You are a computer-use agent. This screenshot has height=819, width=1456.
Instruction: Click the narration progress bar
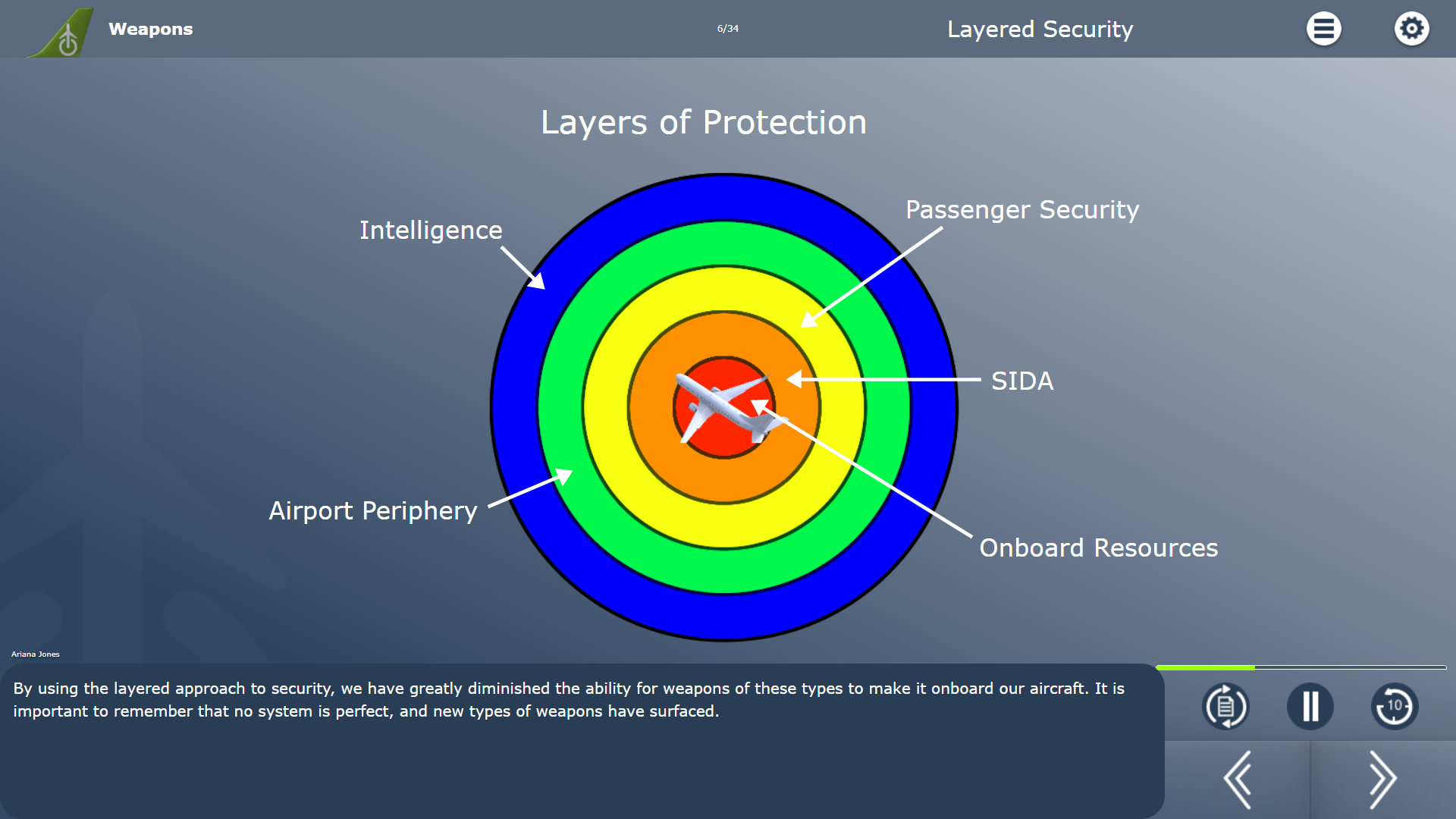pyautogui.click(x=1301, y=667)
